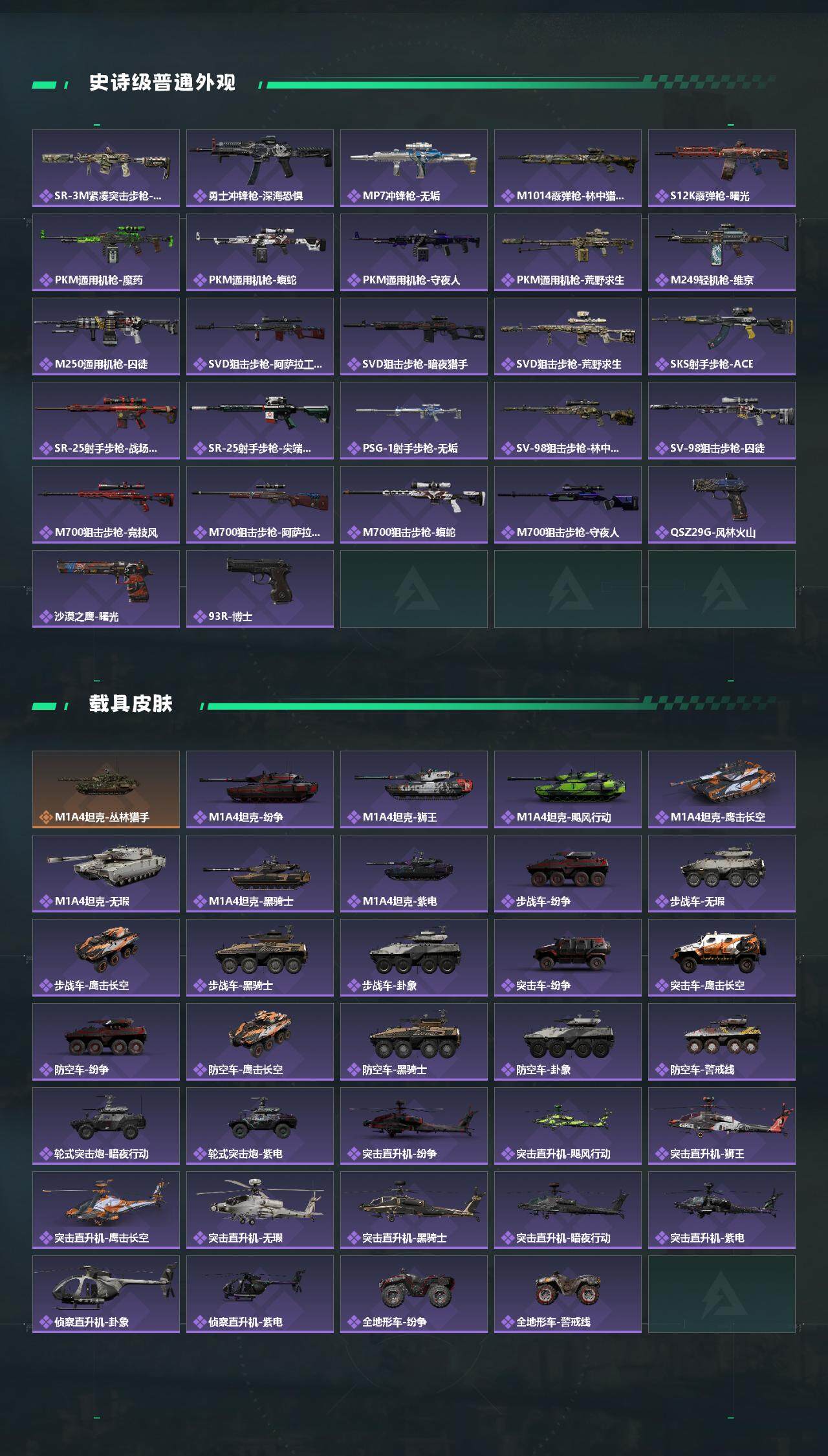The width and height of the screenshot is (828, 1456).
Task: Pick the 防空车-警戒线 vehicle skin
Action: pyautogui.click(x=722, y=1042)
